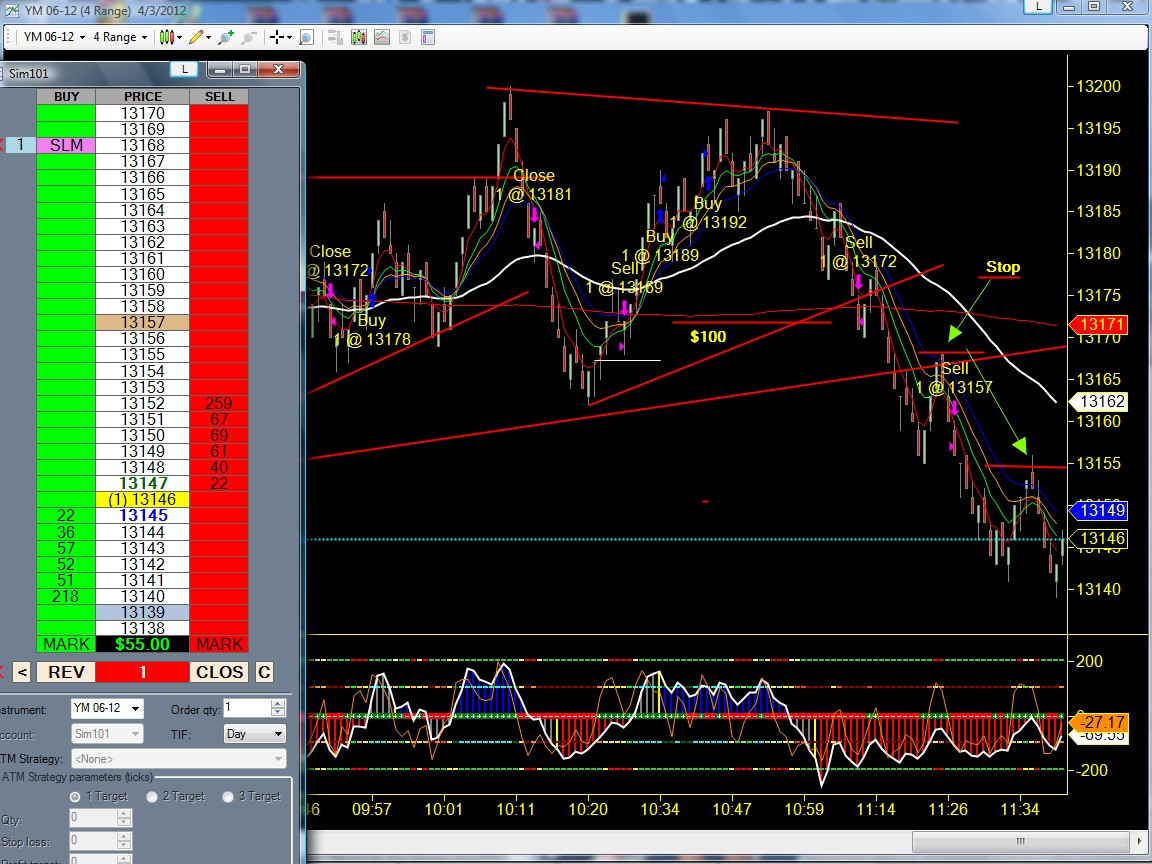Screen dimensions: 1152x864
Task: Click the yellow Stop chart annotation
Action: (1003, 267)
